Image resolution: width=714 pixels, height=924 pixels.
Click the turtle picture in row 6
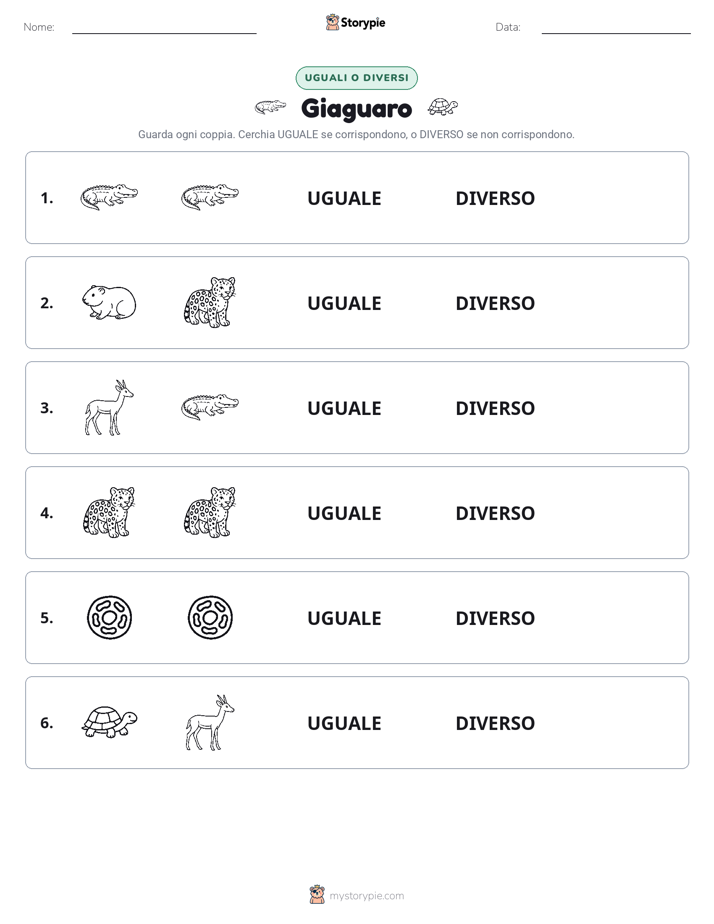point(109,722)
